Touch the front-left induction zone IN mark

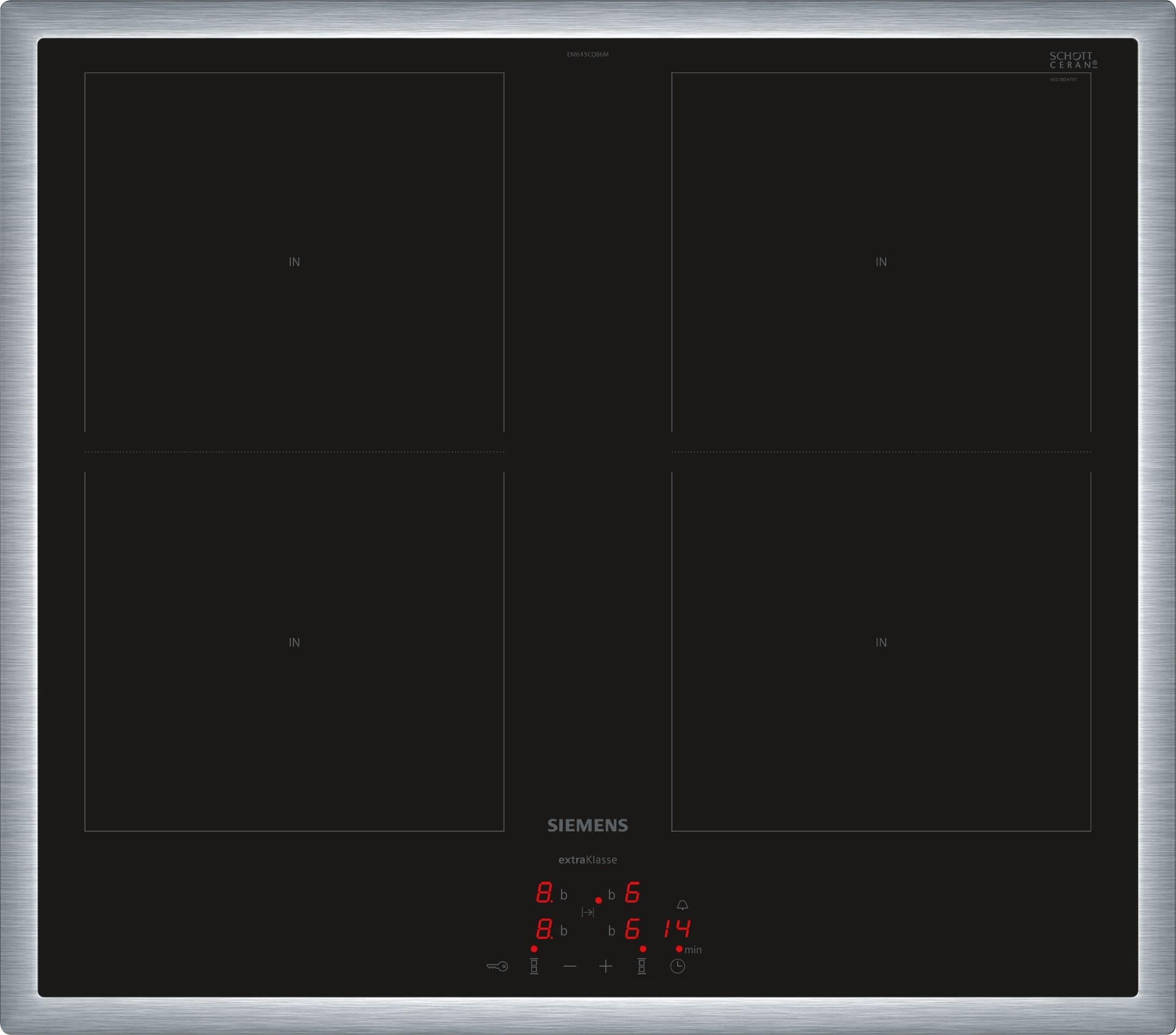294,643
